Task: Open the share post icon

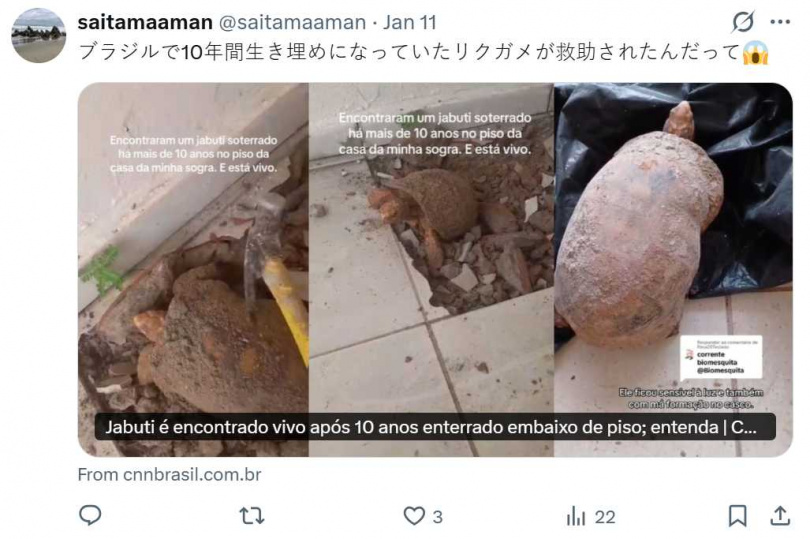Action: 780,516
